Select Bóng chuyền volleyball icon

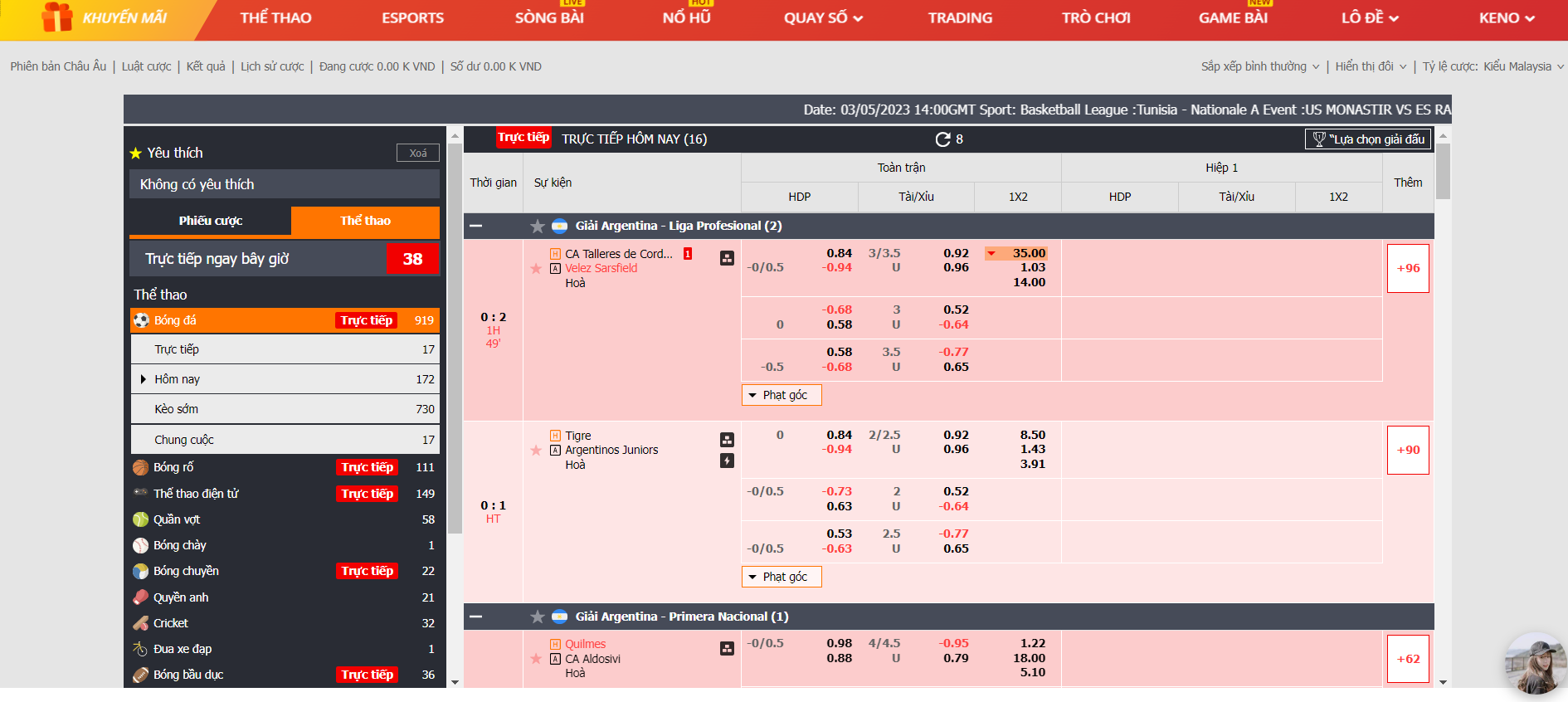tap(141, 571)
